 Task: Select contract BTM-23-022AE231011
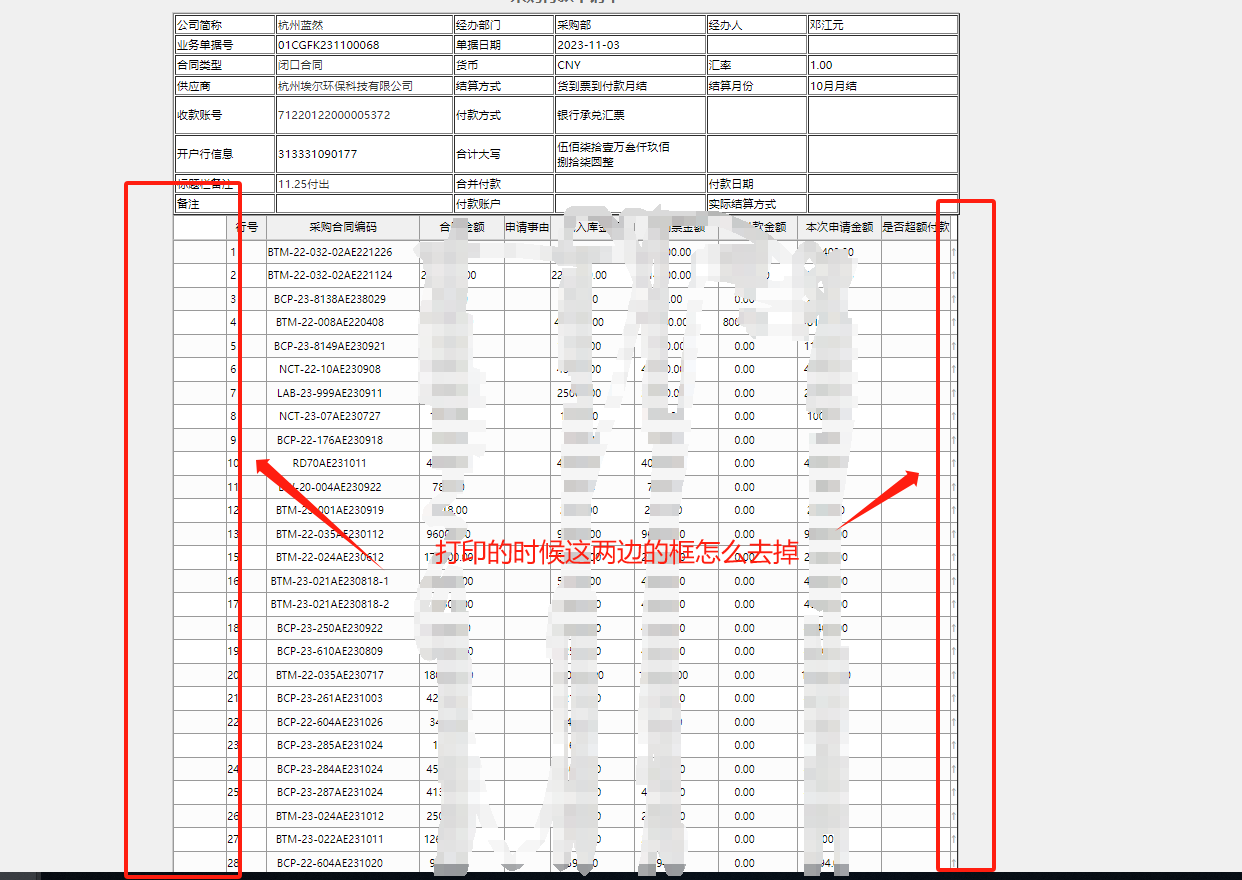click(x=330, y=839)
